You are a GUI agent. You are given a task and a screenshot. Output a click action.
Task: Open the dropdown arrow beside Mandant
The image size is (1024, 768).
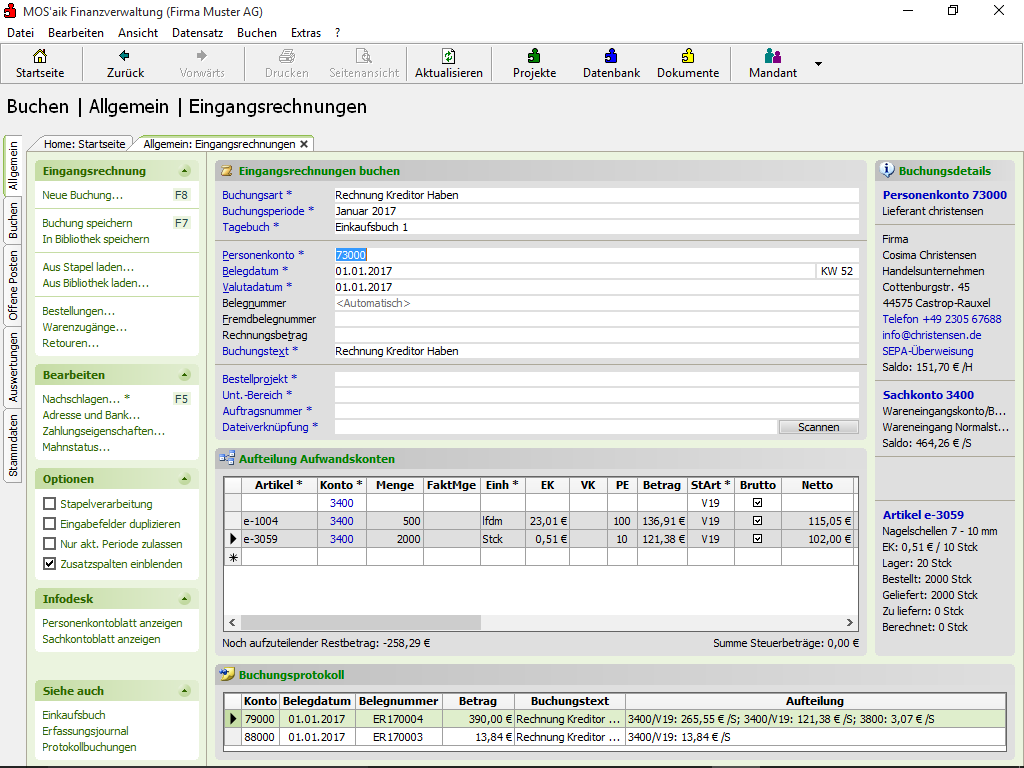(818, 64)
